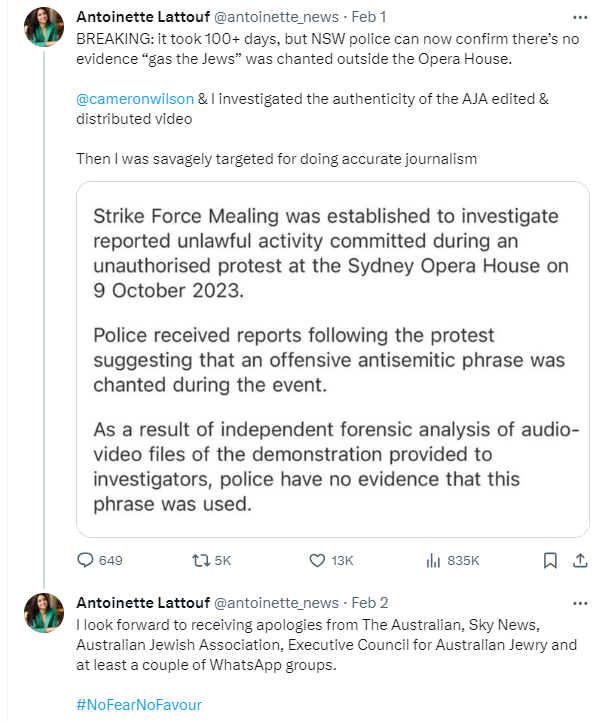
Task: Open Antoinette Lattouf name on Feb 2 tweet
Action: 143,603
